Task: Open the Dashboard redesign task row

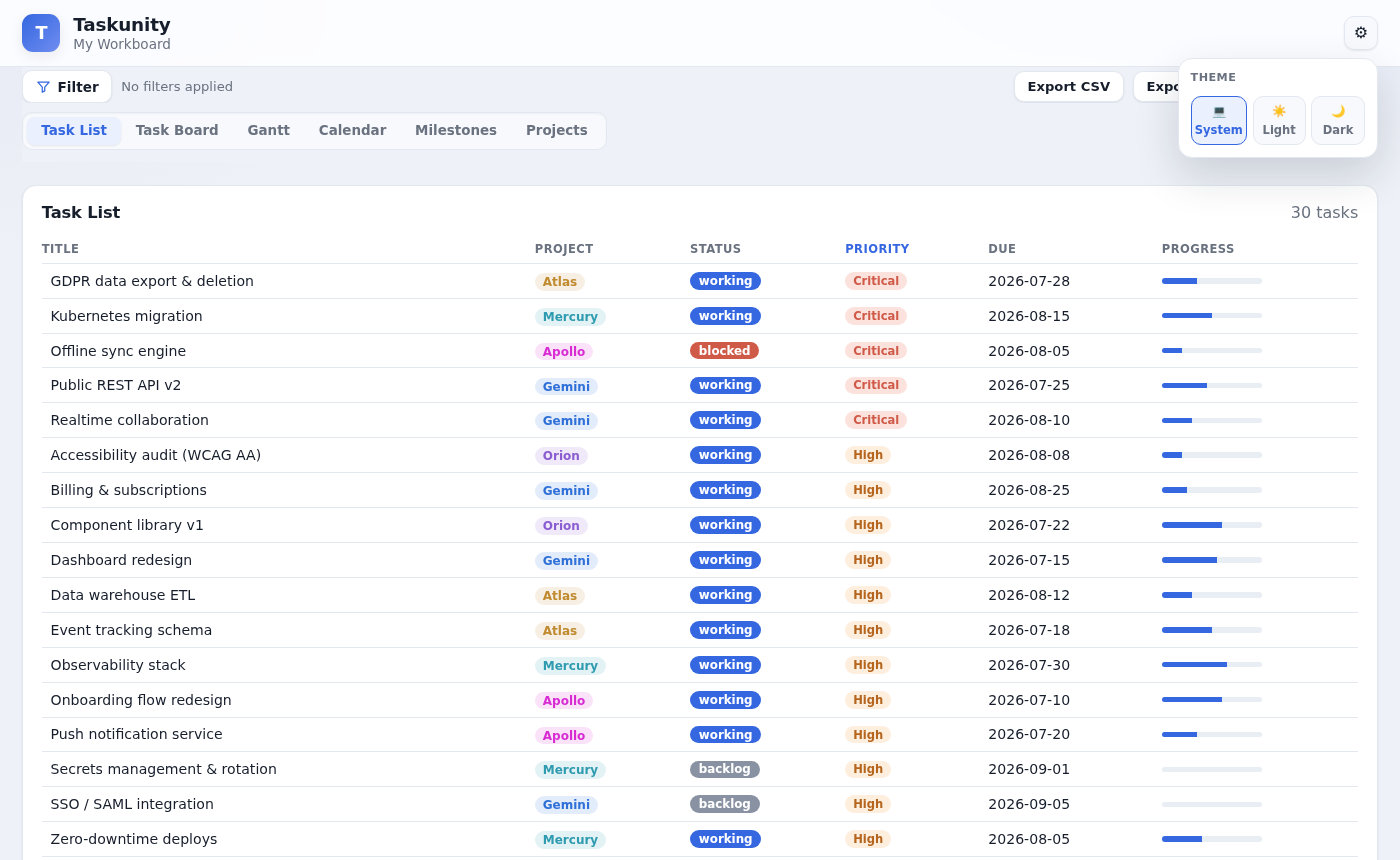Action: [x=700, y=560]
